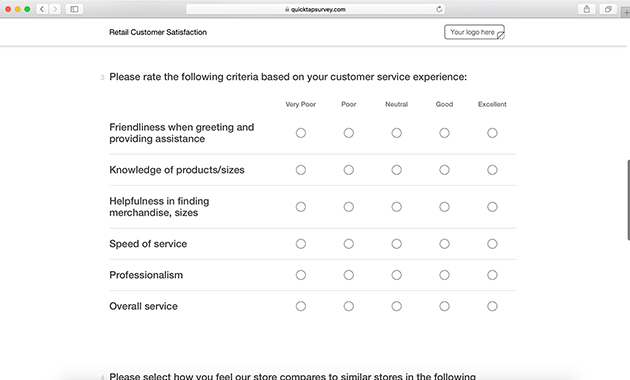Click the Retail Customer Satisfaction title

158,32
